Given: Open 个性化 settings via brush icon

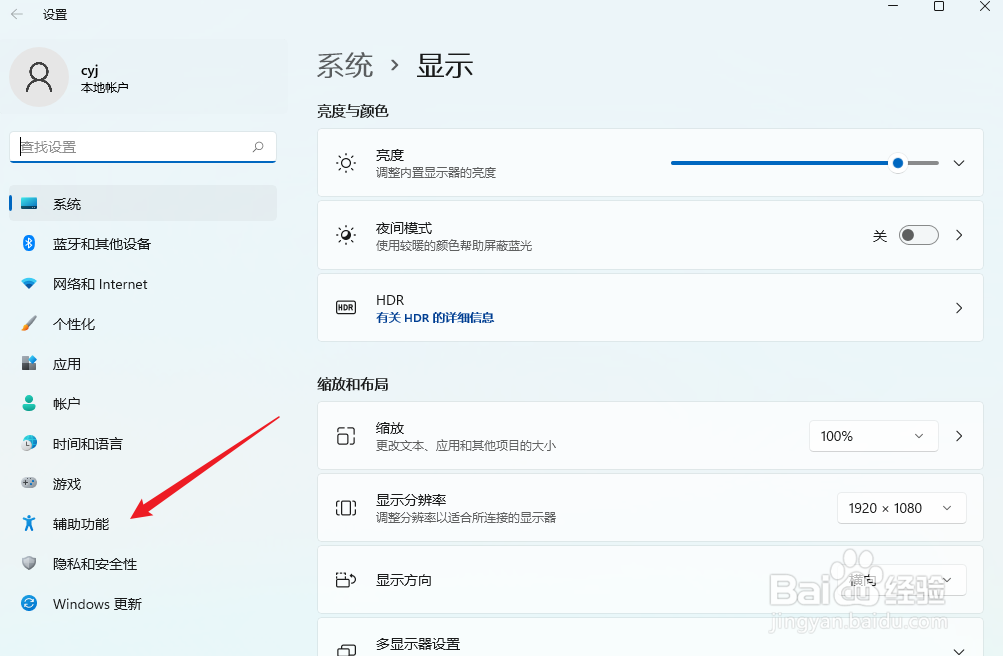Looking at the screenshot, I should pos(28,323).
